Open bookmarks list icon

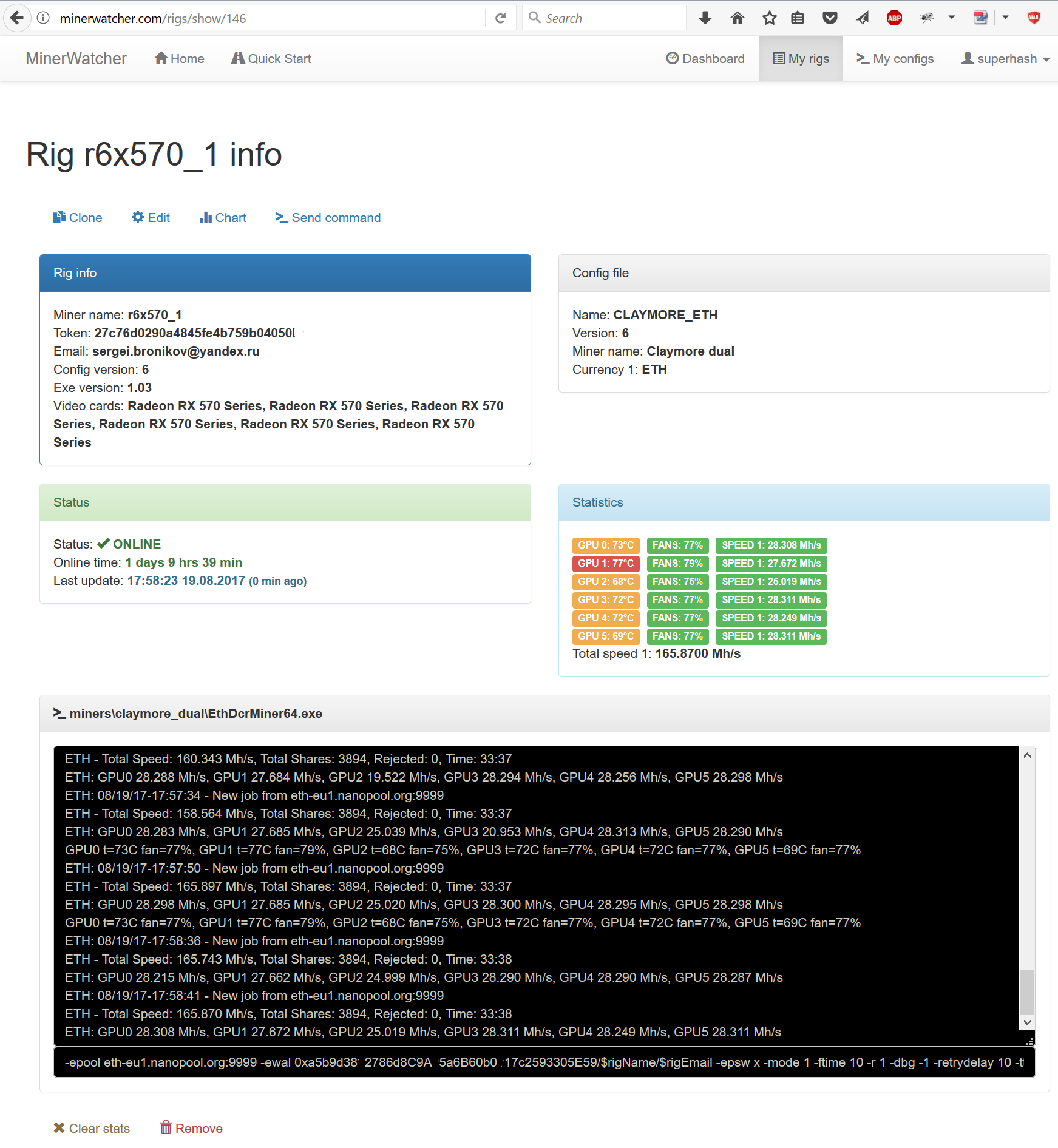[x=798, y=18]
